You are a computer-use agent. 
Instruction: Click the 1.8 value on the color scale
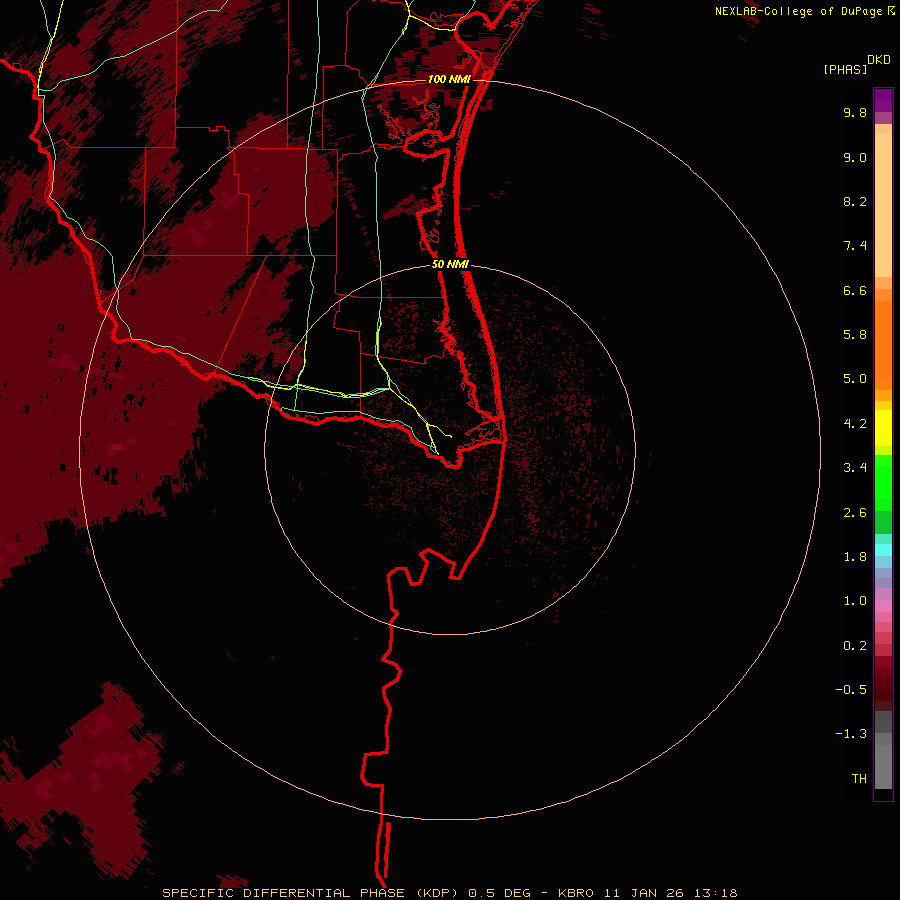coord(855,557)
